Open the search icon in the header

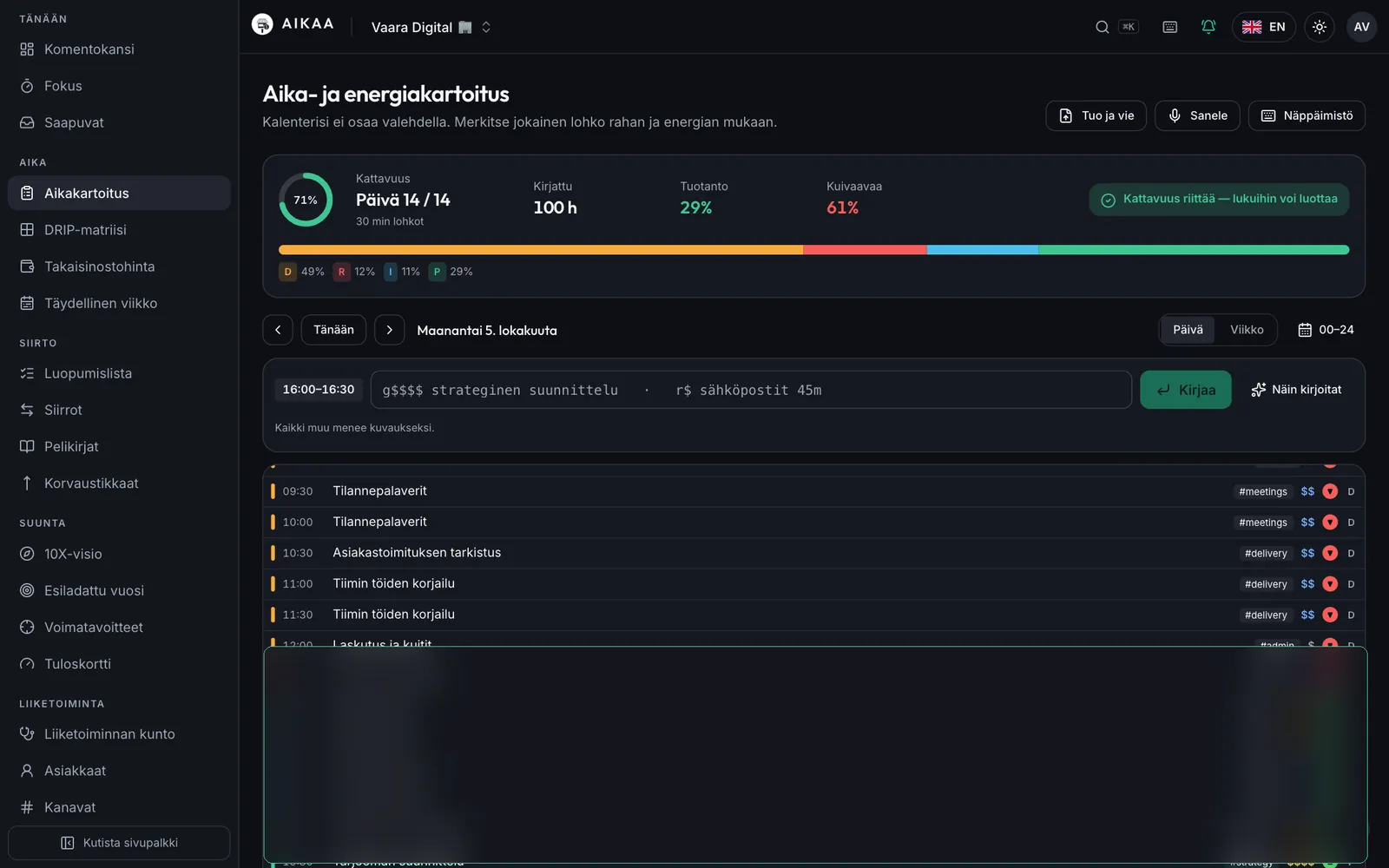[1102, 27]
